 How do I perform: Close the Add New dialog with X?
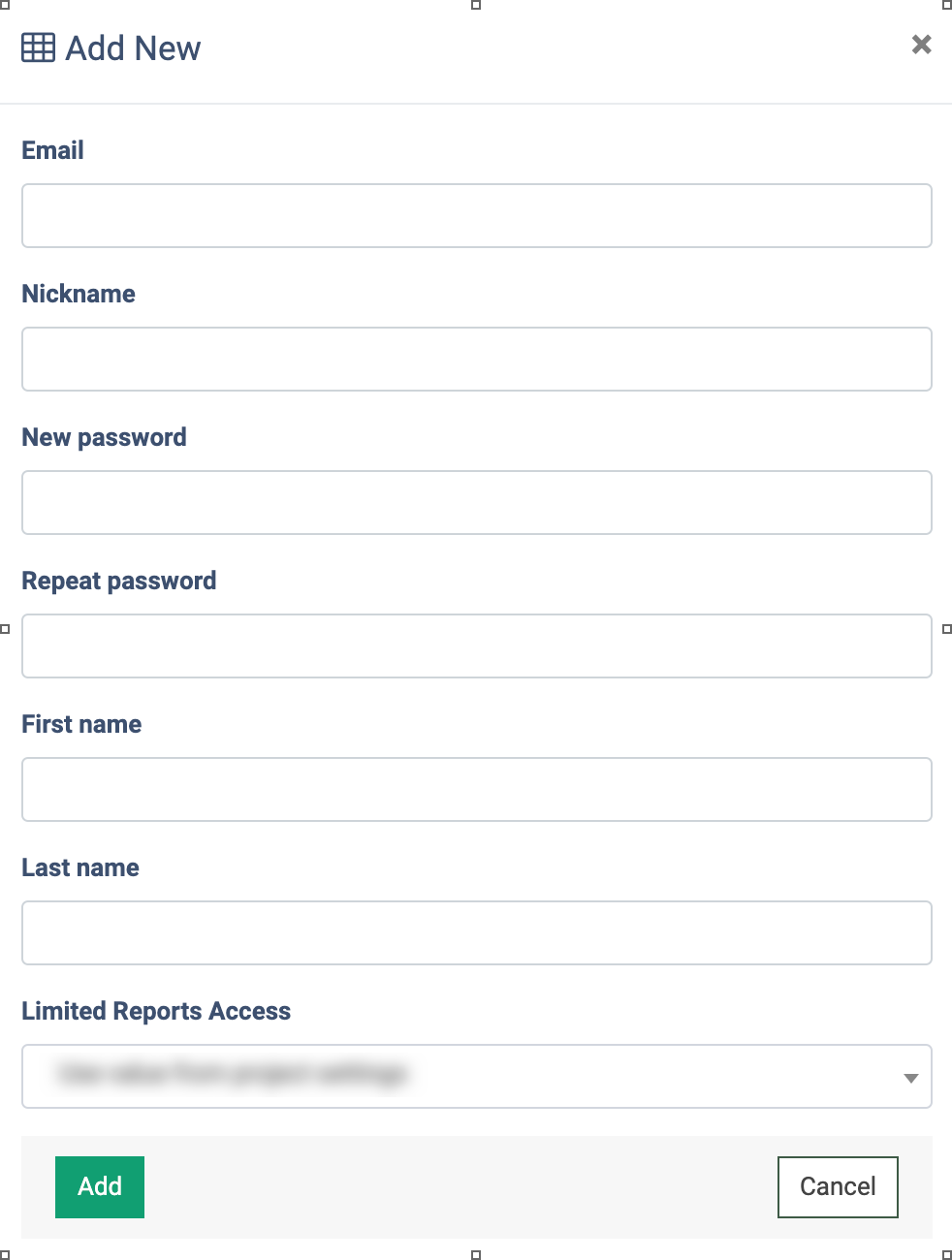922,45
